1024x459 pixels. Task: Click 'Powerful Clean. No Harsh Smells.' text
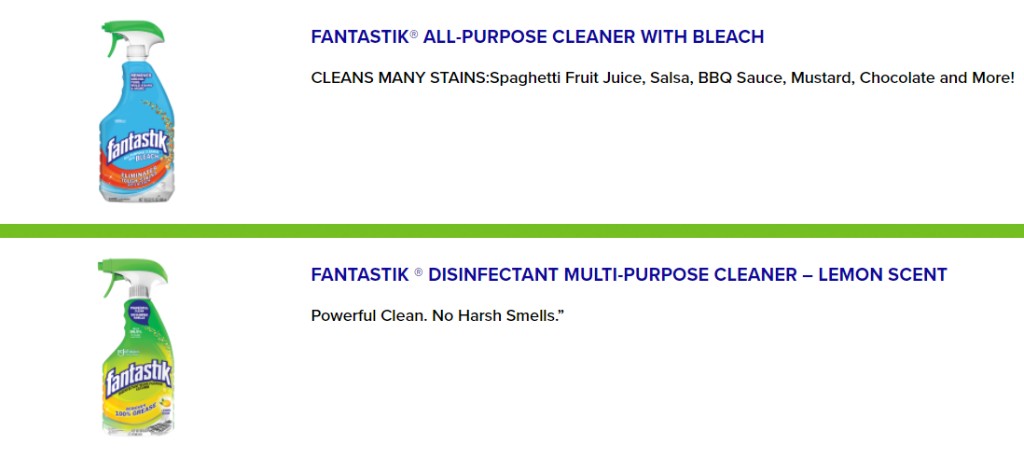click(x=437, y=315)
